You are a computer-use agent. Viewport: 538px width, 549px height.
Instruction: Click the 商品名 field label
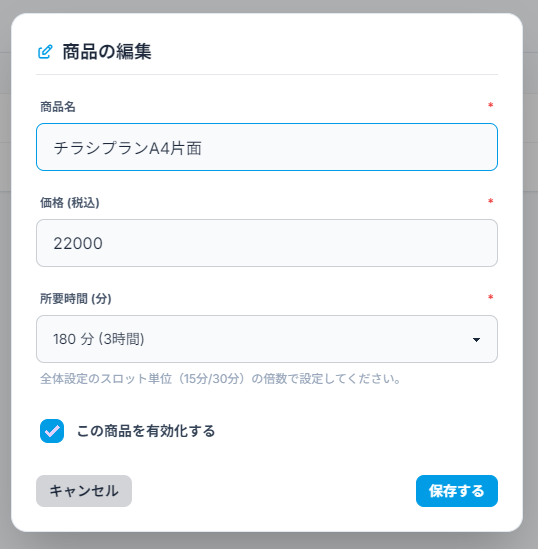(x=58, y=107)
